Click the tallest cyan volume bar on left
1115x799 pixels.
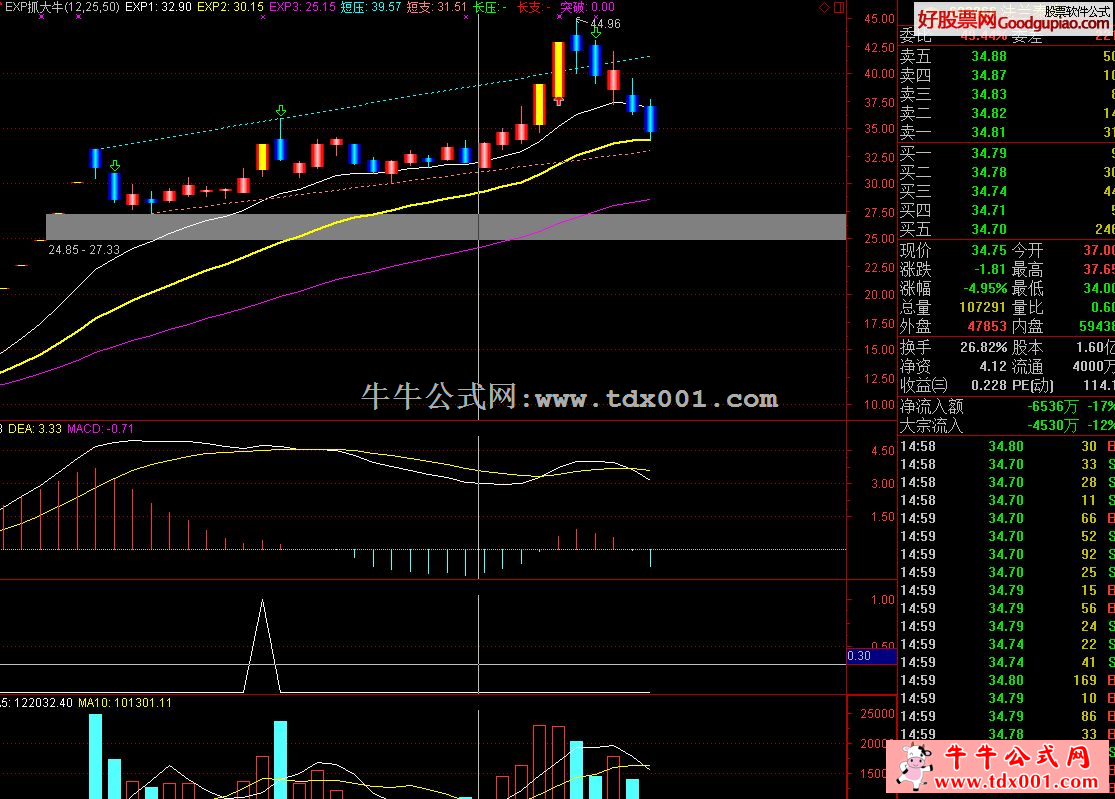click(x=95, y=756)
